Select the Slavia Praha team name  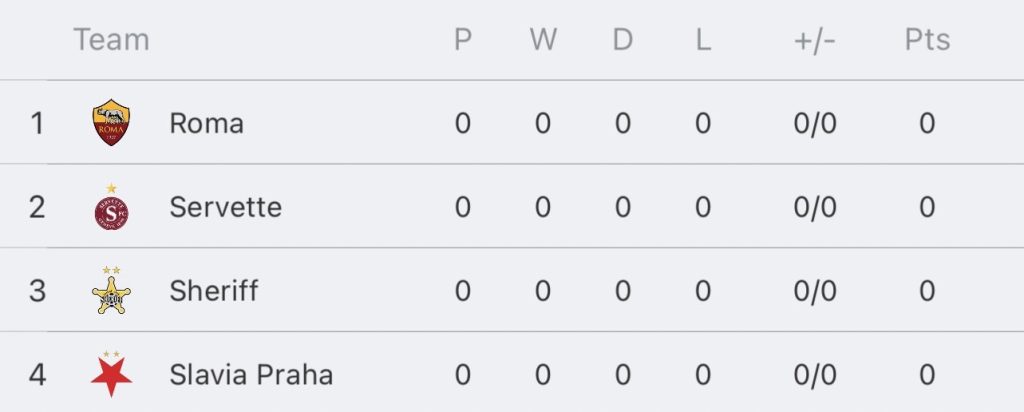tap(251, 375)
